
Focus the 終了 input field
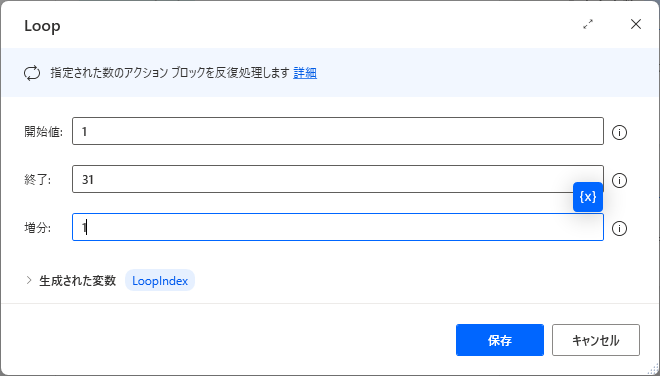click(338, 179)
